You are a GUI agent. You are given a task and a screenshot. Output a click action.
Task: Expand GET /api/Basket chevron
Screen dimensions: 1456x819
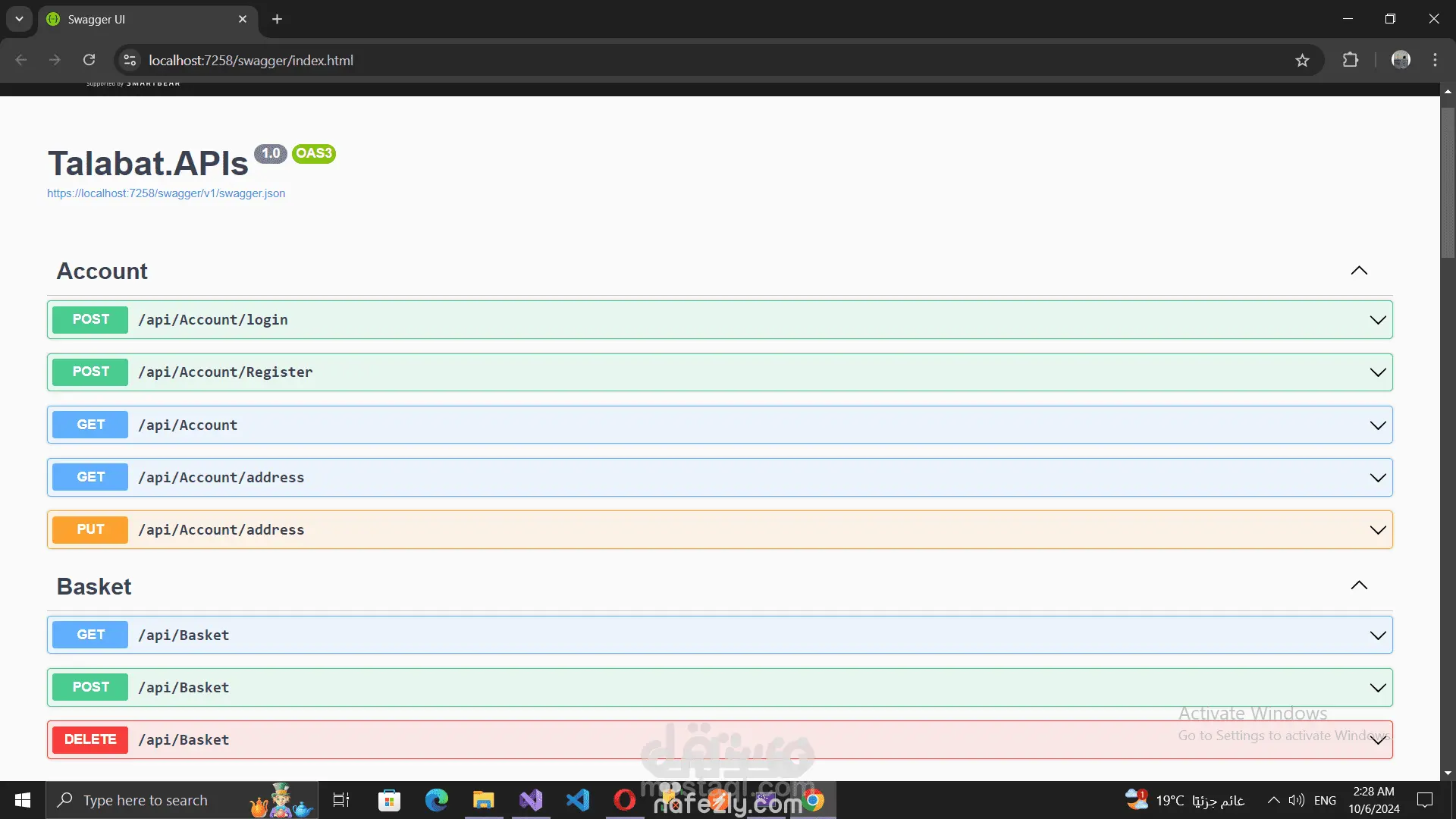pyautogui.click(x=1378, y=635)
